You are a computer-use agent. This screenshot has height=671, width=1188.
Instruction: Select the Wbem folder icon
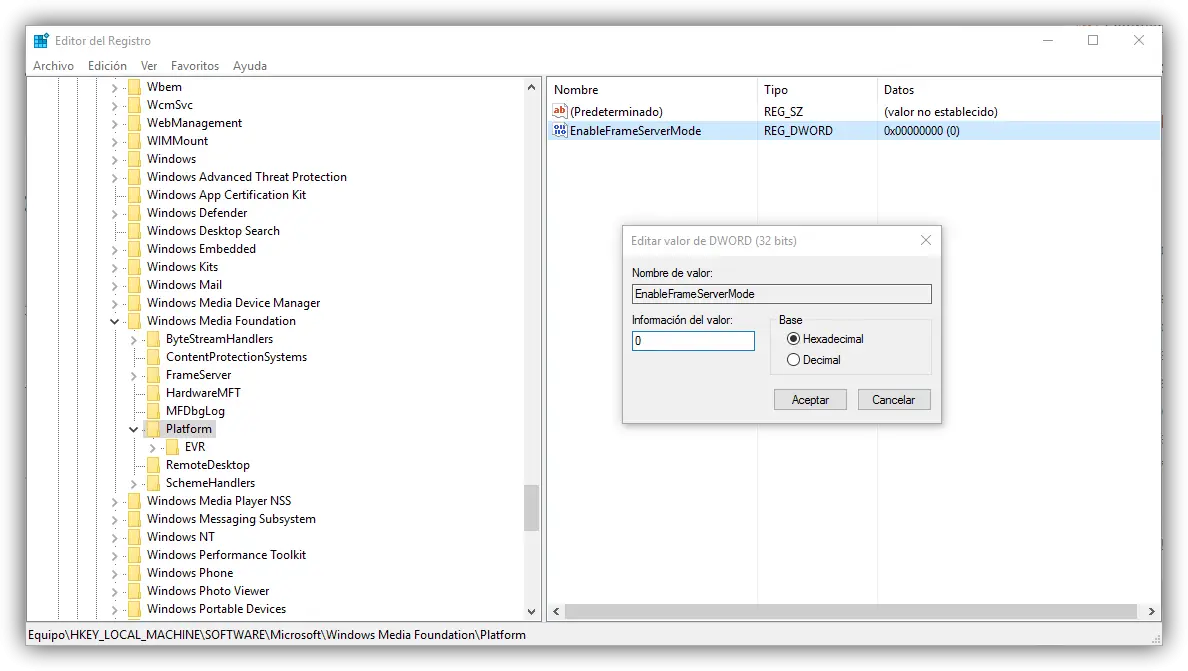click(135, 87)
